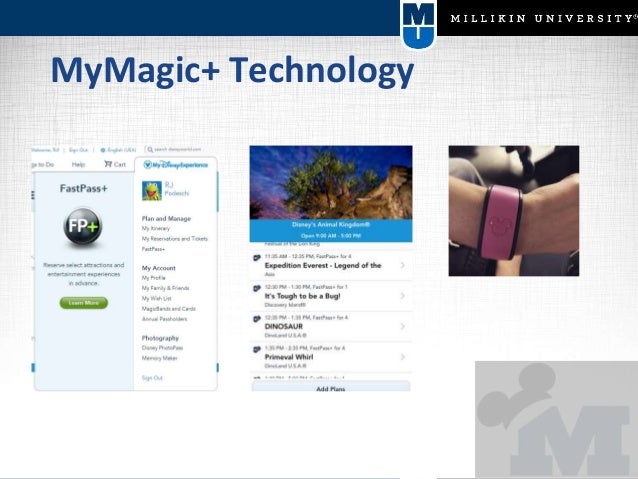Viewport: 638px width, 479px height.
Task: Click the Sign Out link in top bar
Action: pos(79,150)
